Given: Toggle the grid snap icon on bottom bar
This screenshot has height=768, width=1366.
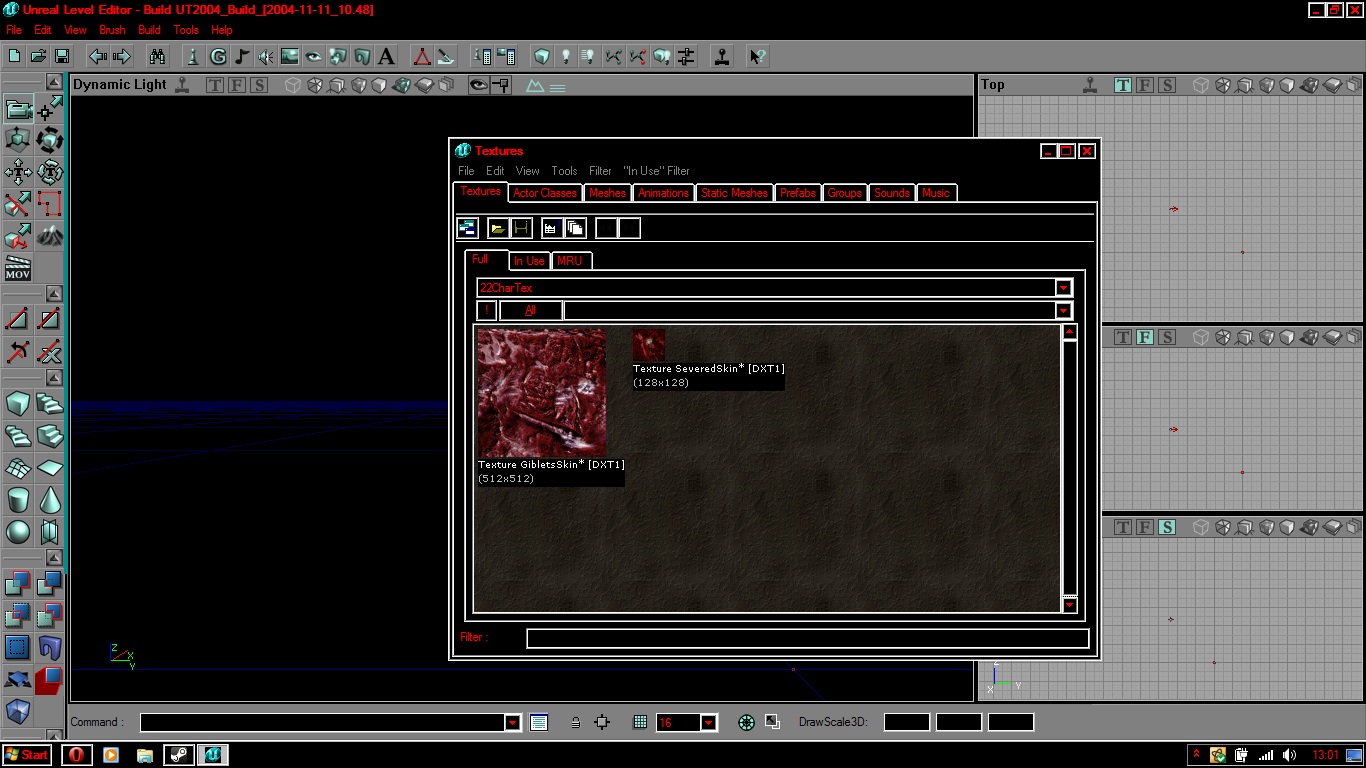Looking at the screenshot, I should [x=640, y=722].
